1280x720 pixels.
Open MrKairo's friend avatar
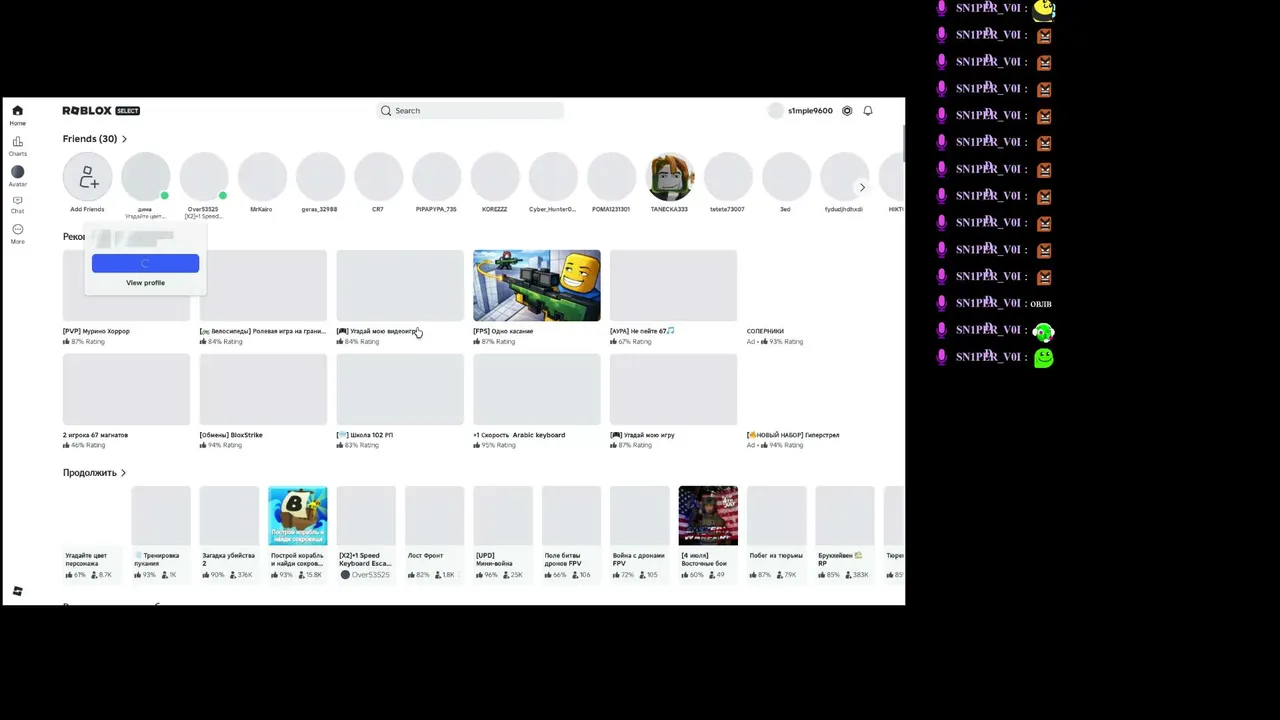pos(262,178)
